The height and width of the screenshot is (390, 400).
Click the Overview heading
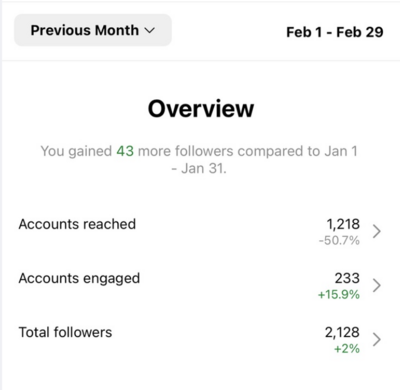coord(201,109)
